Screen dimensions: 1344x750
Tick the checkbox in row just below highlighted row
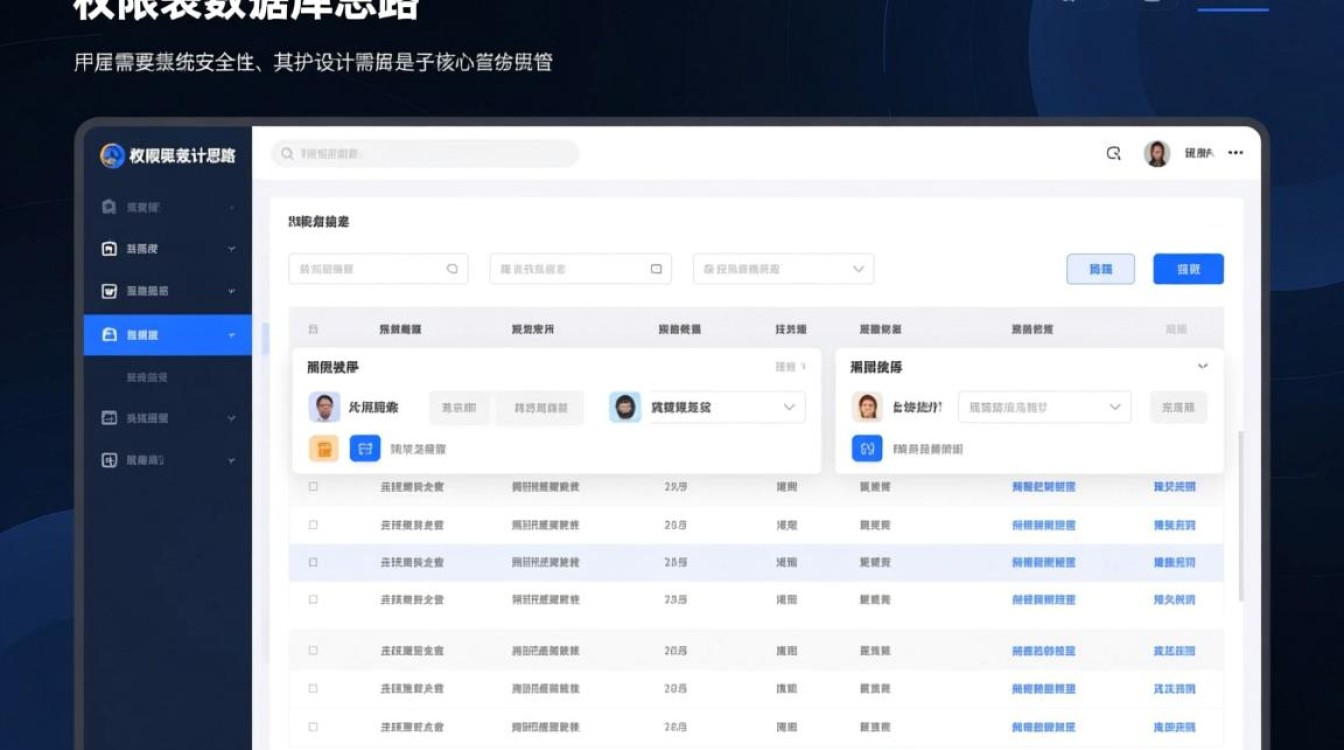pos(313,600)
